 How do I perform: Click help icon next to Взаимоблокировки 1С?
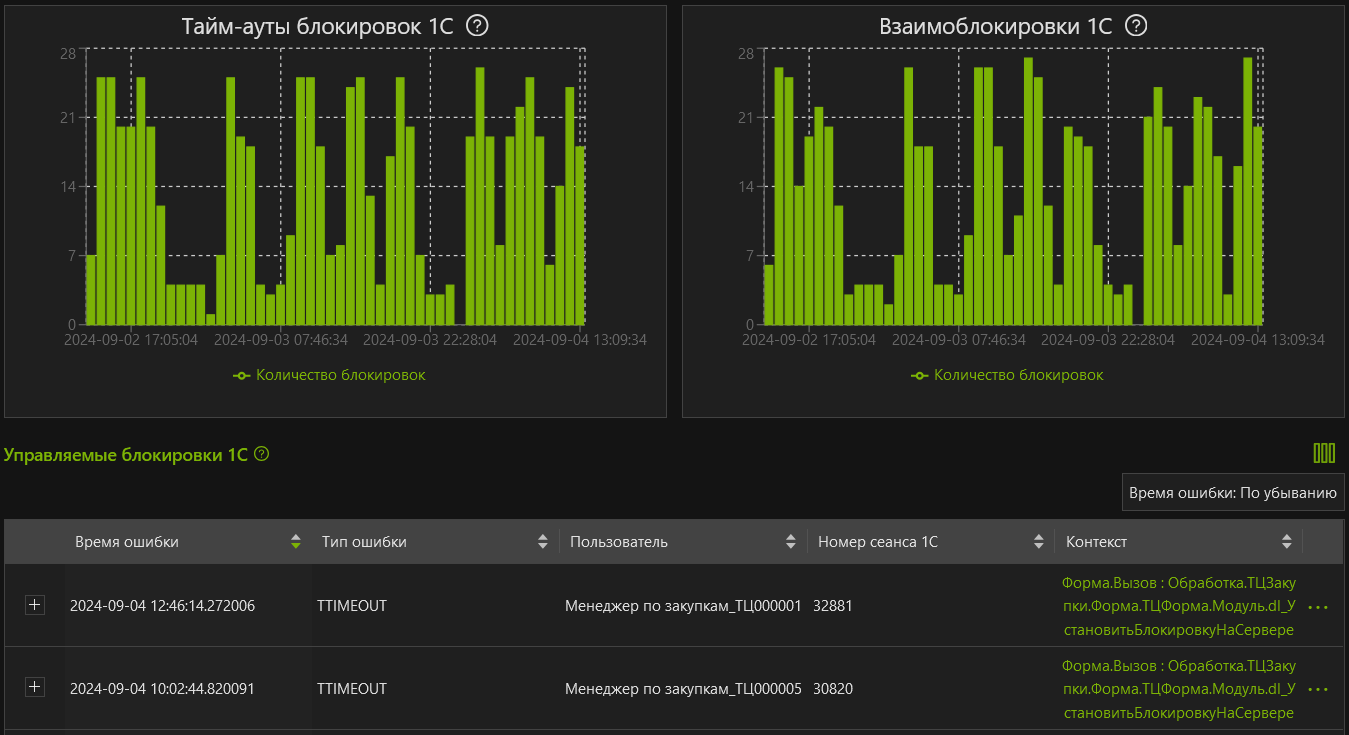click(1136, 26)
